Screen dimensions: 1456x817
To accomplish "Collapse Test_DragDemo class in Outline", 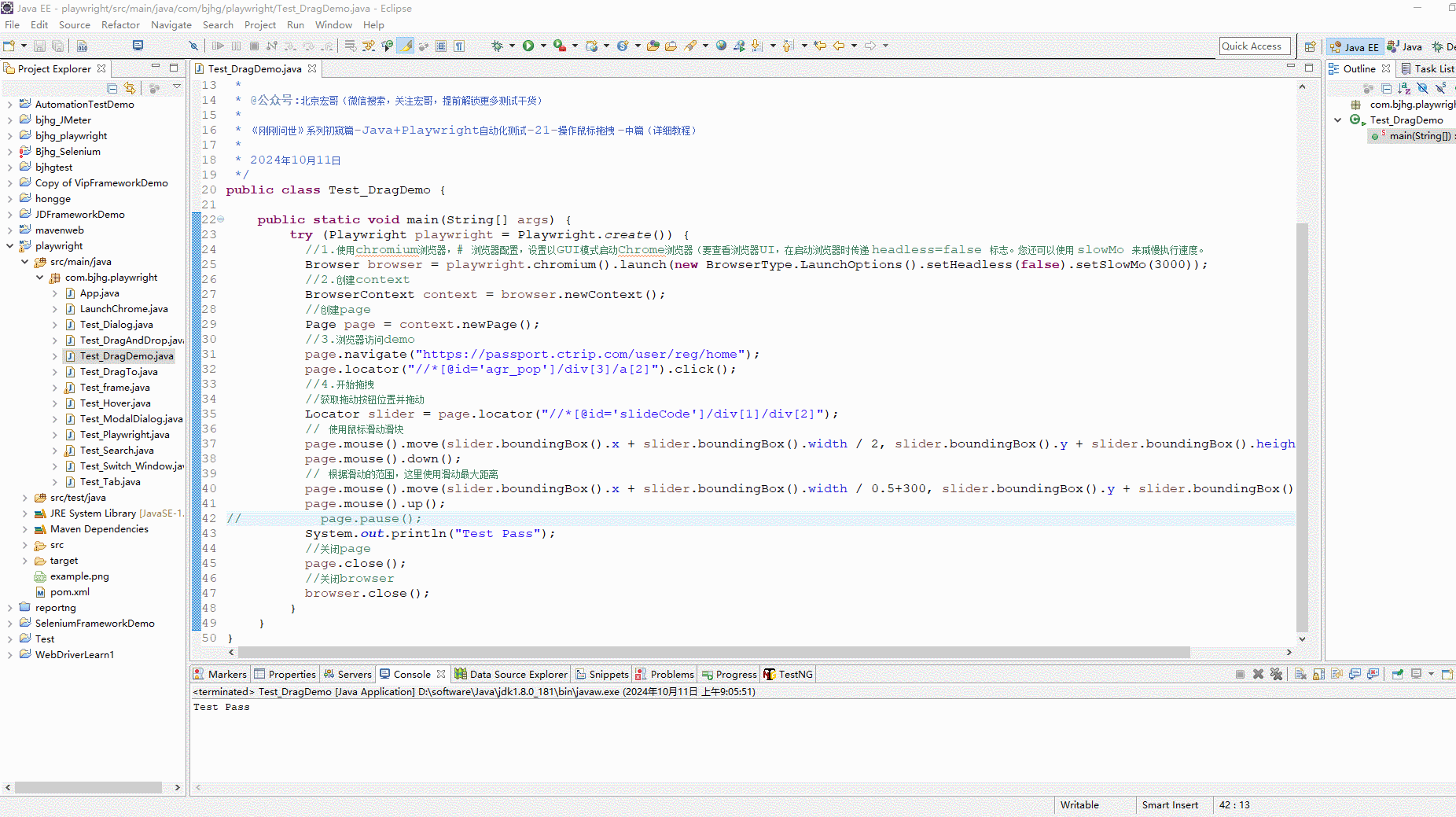I will pos(1338,120).
